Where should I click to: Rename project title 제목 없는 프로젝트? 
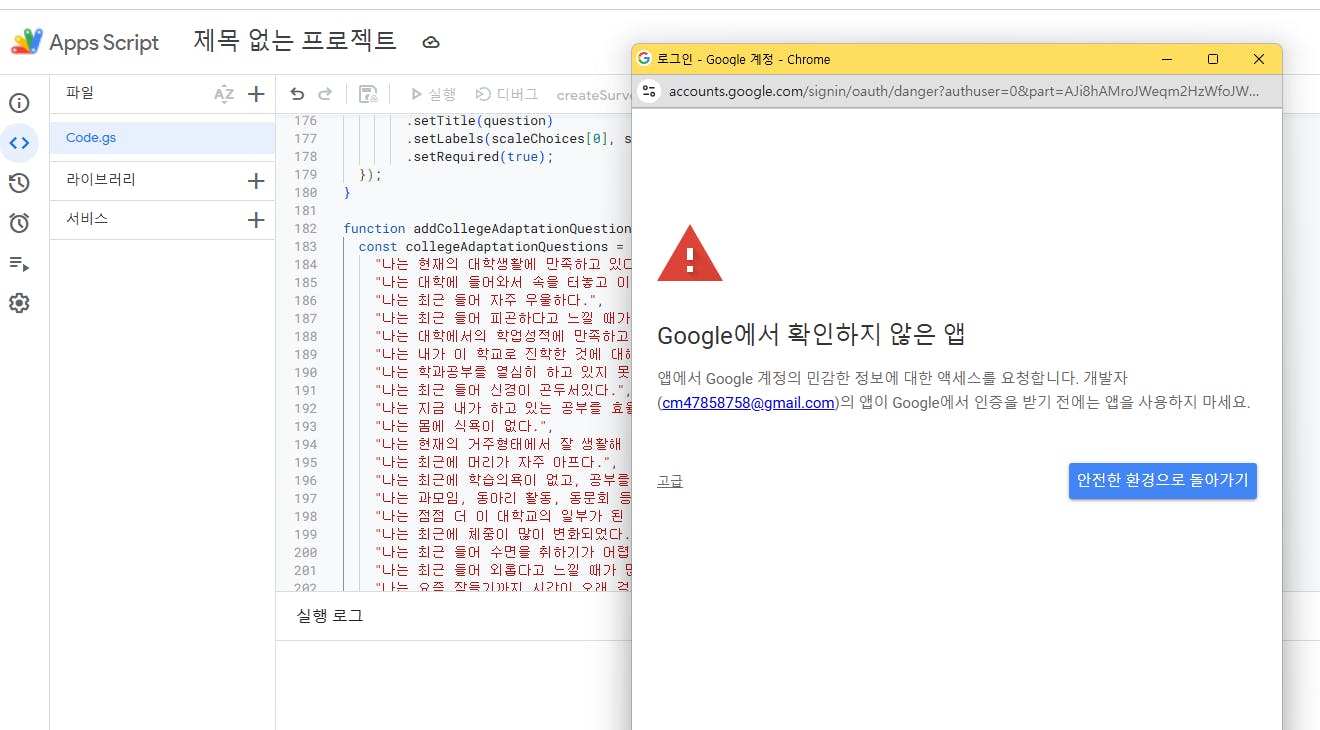[x=295, y=41]
